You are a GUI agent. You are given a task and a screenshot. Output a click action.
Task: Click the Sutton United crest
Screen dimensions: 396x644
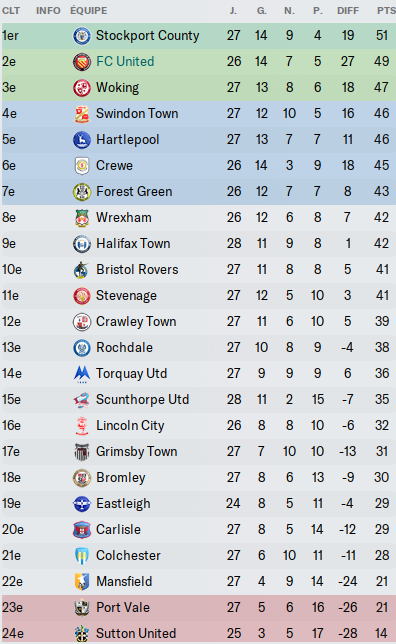[82, 634]
